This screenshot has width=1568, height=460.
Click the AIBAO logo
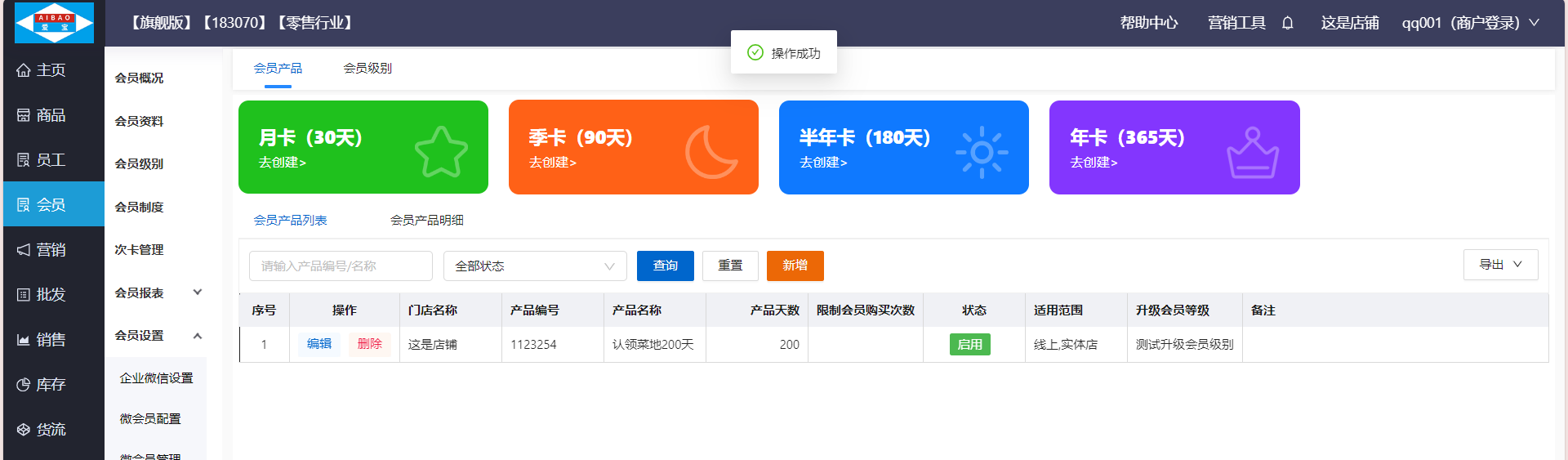(x=54, y=23)
